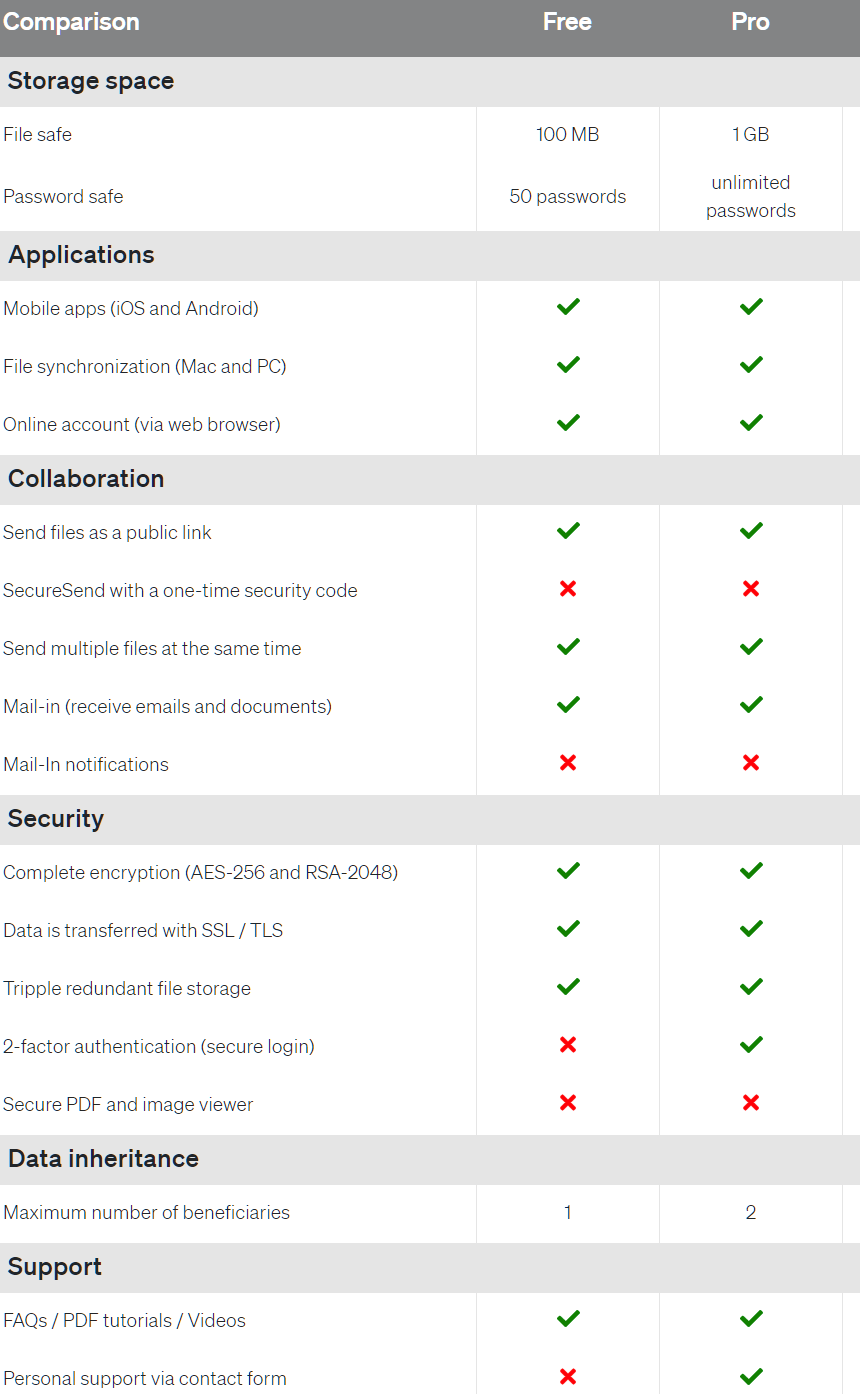
Task: Click the Pro column check for File synchronization
Action: coord(751,365)
